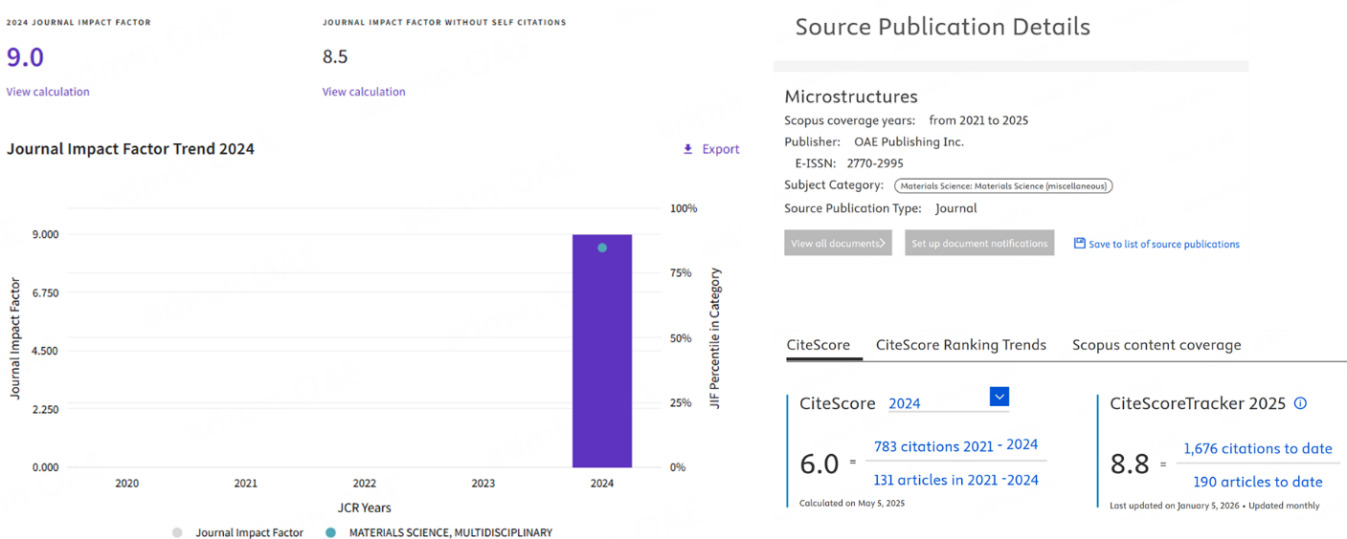The image size is (1347, 539).
Task: Click the Export download icon
Action: 687,149
